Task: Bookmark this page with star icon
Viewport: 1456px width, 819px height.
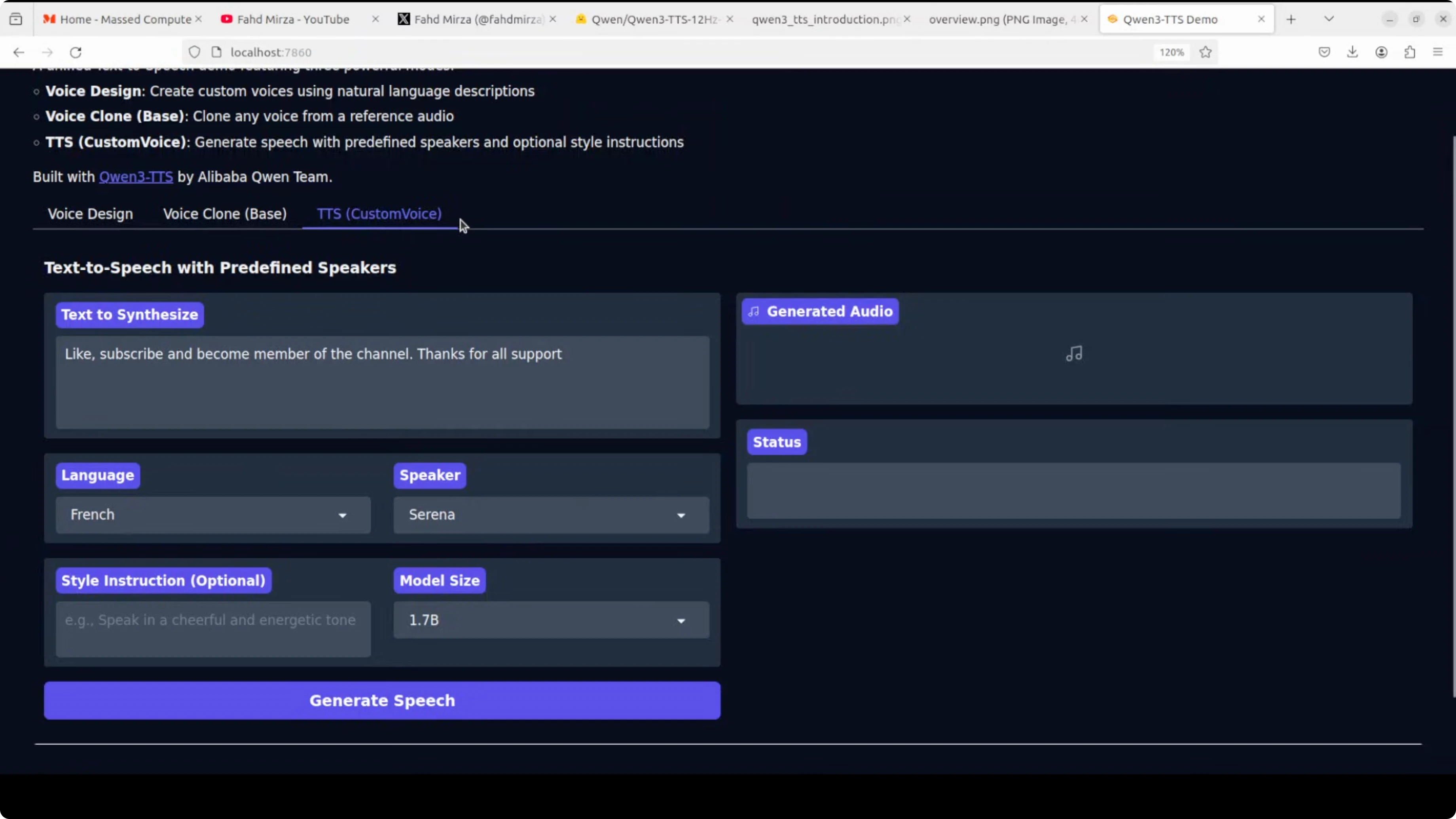Action: [1206, 53]
